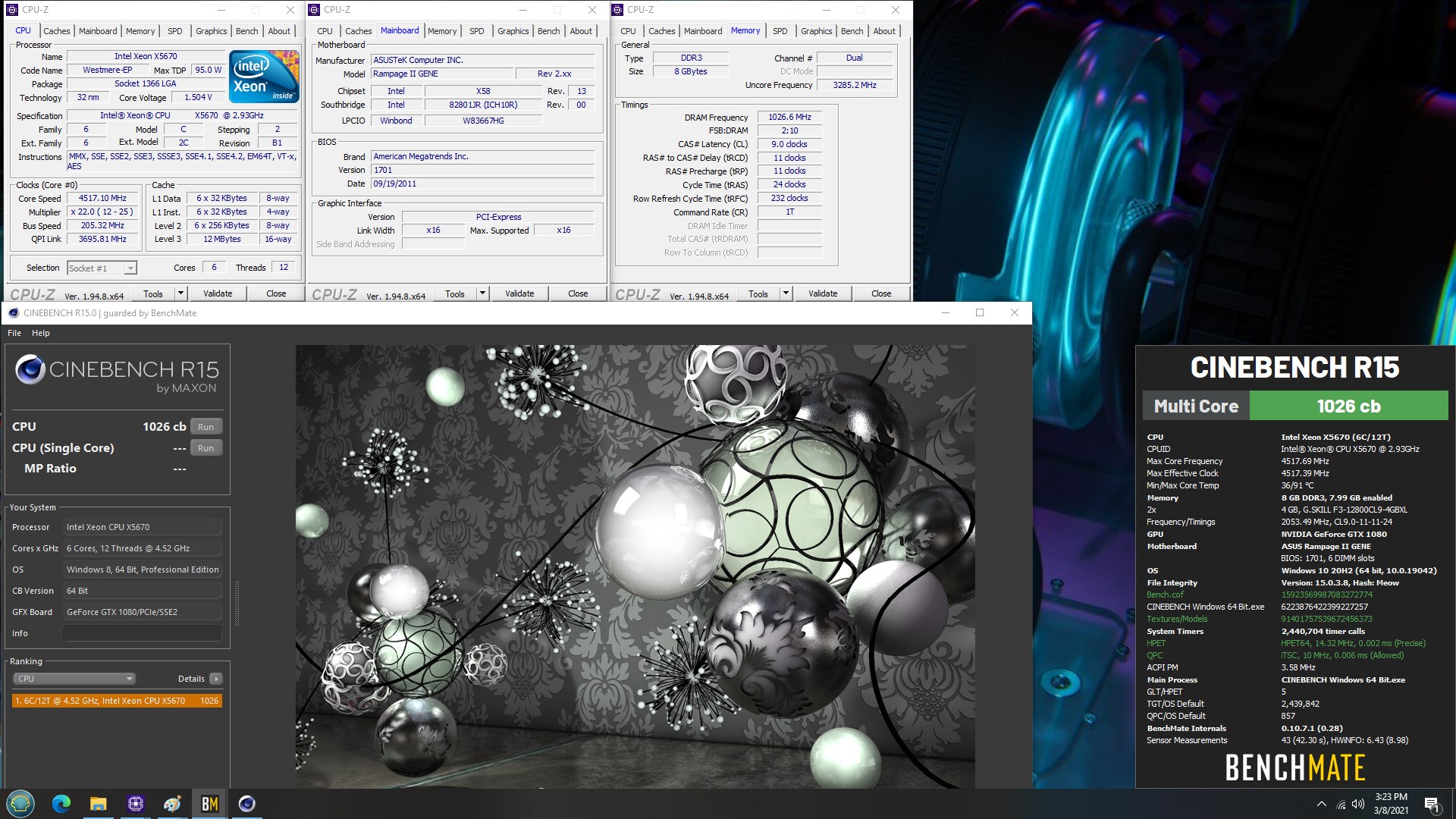This screenshot has height=819, width=1456.
Task: Run the CPU multi-core benchmark
Action: coord(206,427)
